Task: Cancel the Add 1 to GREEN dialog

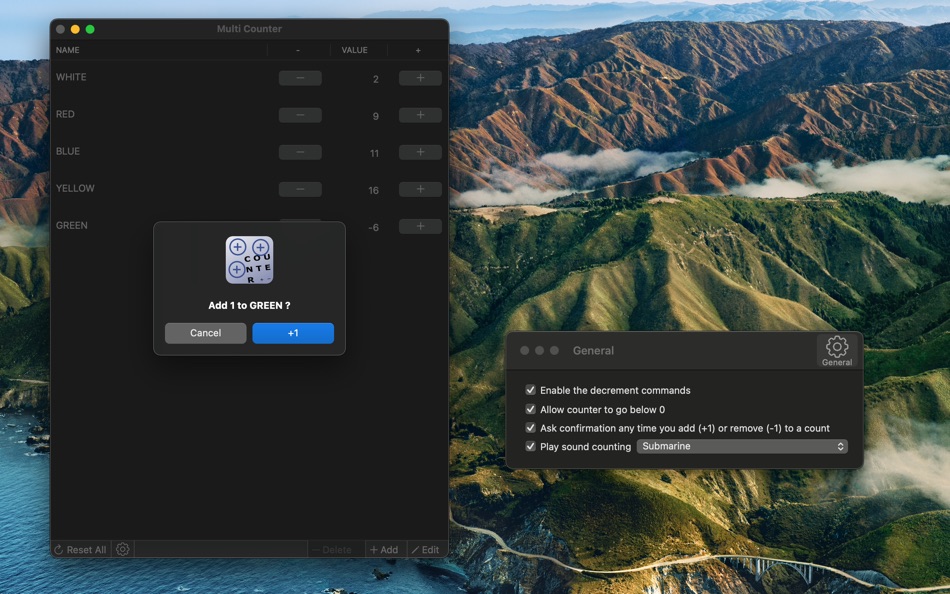Action: point(205,333)
